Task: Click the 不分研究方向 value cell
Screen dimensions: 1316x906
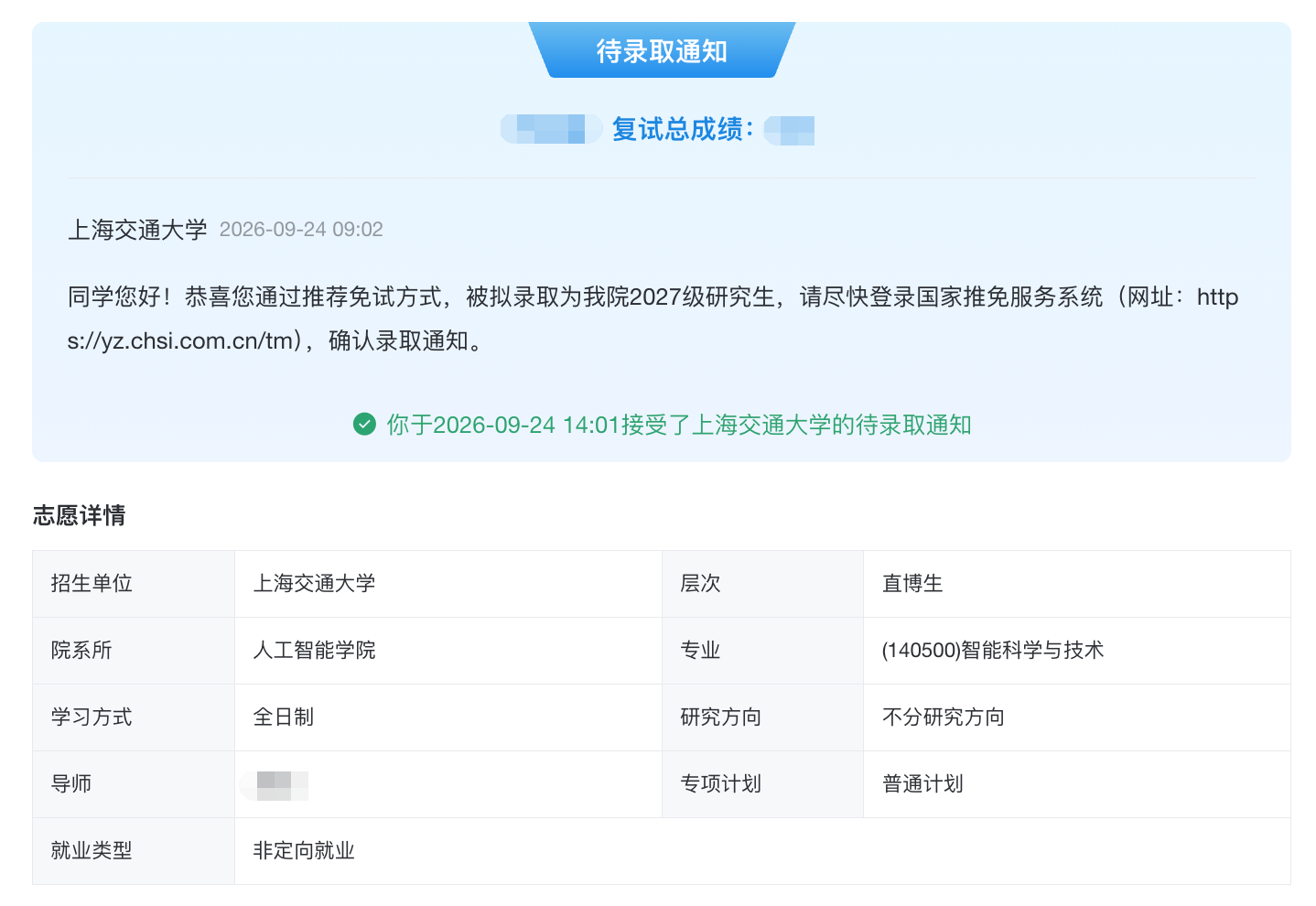Action: click(x=1077, y=717)
